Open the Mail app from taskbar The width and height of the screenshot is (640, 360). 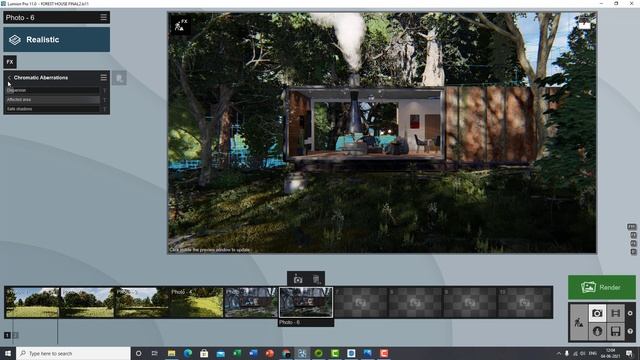[220, 353]
